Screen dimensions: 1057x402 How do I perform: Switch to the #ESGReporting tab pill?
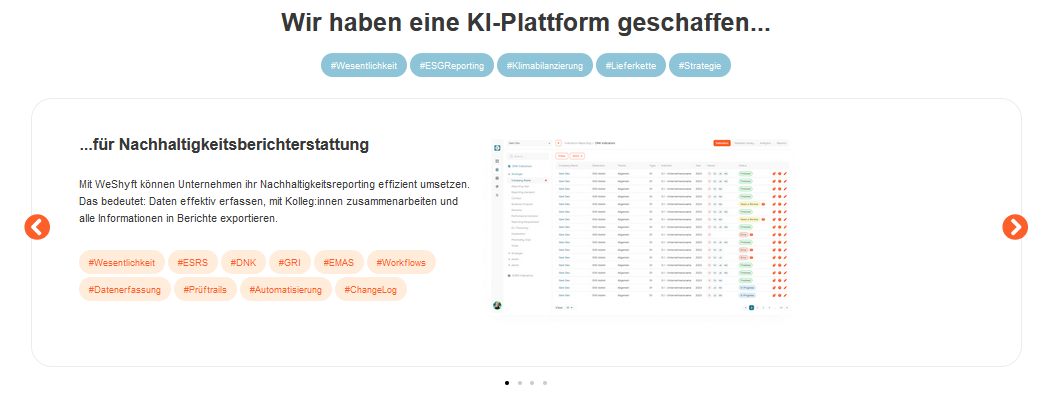tap(452, 65)
